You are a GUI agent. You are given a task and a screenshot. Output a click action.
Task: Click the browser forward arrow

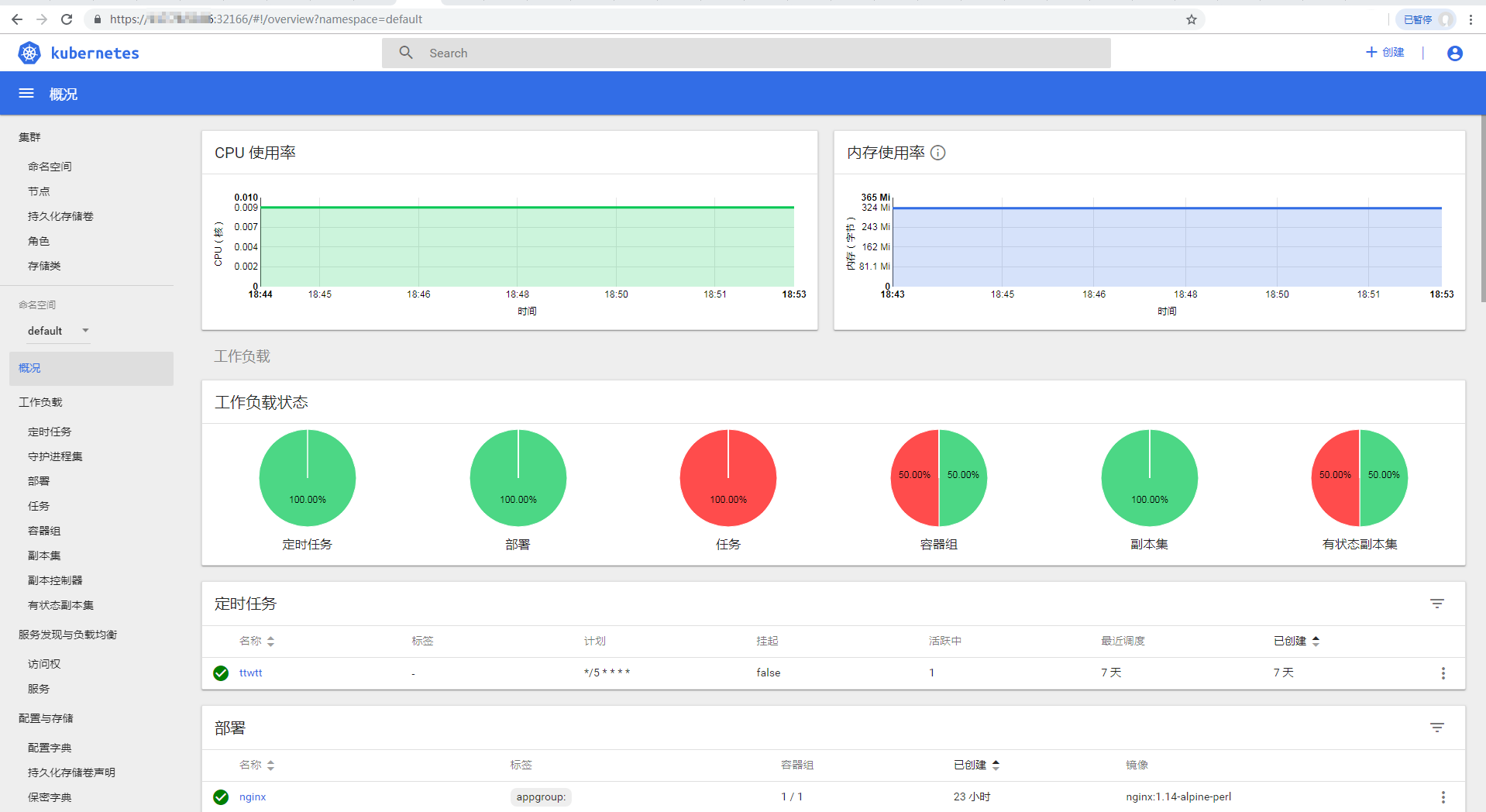click(x=42, y=19)
